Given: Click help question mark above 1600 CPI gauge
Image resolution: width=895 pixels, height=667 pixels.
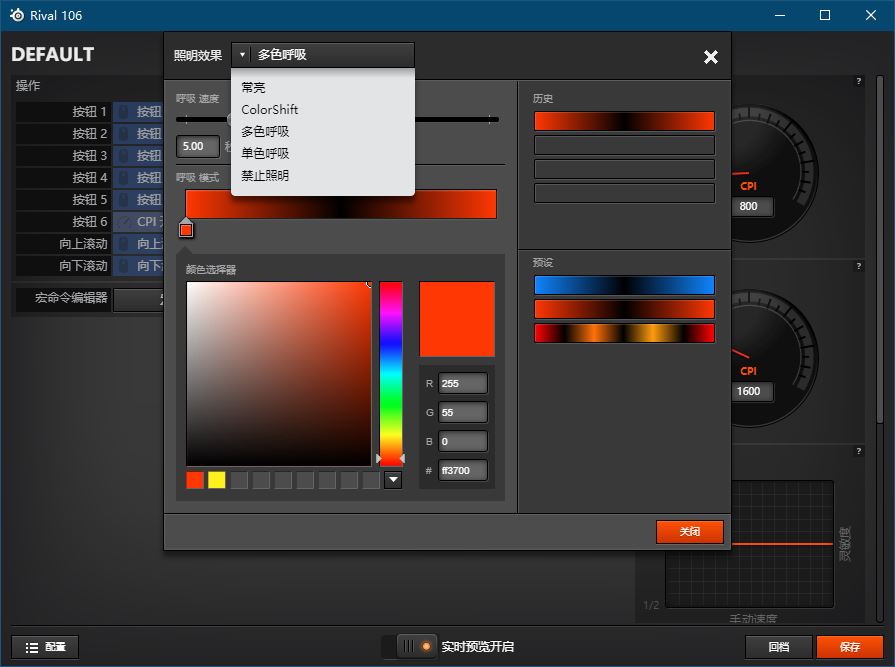Looking at the screenshot, I should (x=858, y=267).
